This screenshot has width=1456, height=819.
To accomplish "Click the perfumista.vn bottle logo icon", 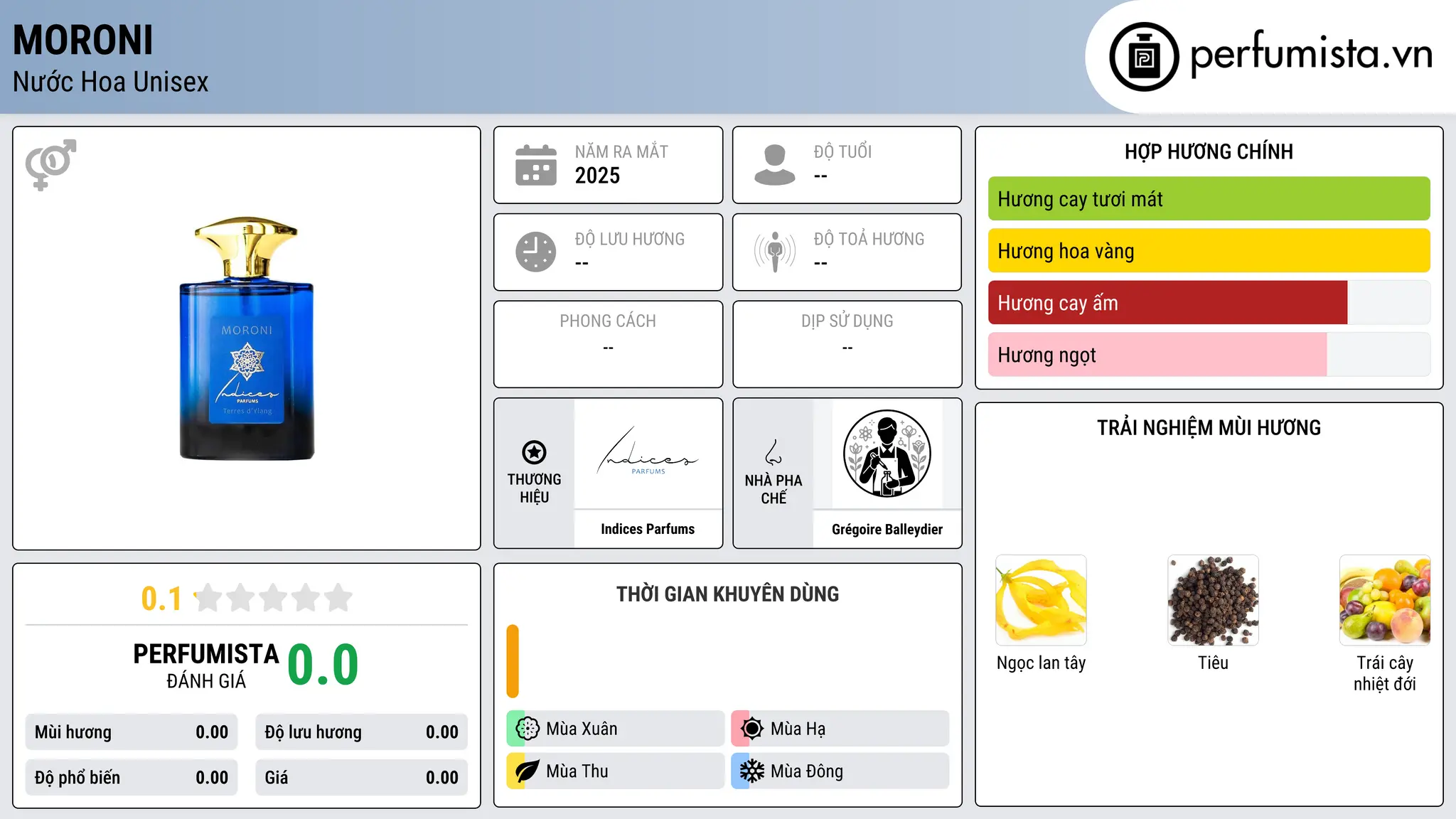I will coord(1144,57).
